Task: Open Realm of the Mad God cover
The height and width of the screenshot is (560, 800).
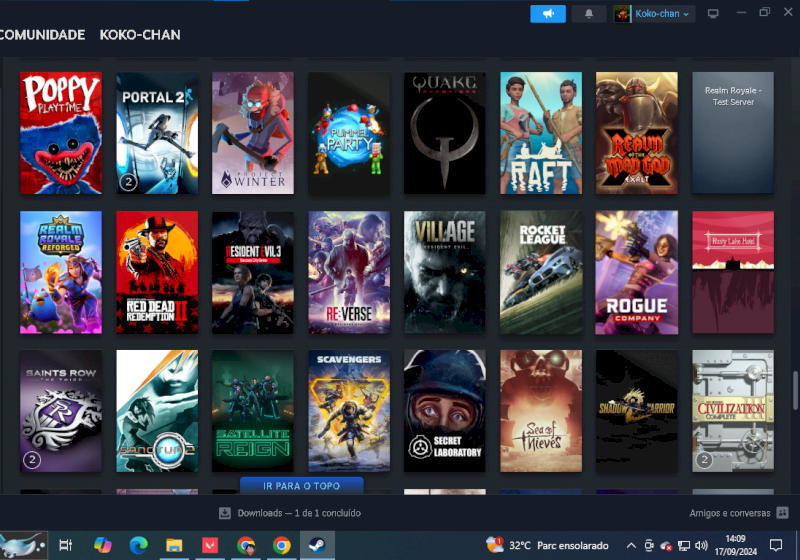Action: tap(637, 133)
